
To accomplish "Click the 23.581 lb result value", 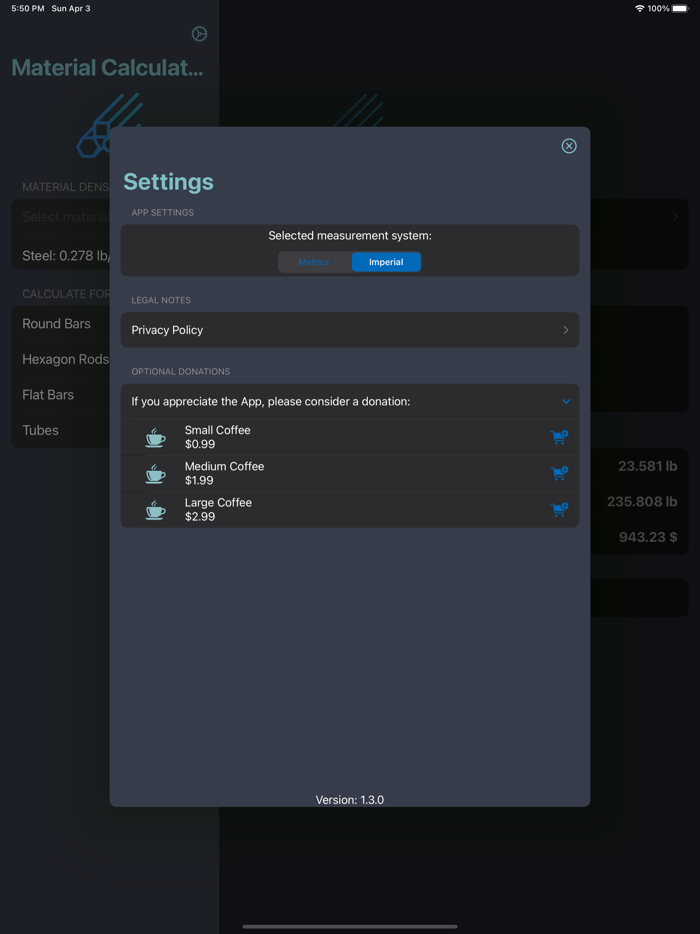I will (648, 466).
